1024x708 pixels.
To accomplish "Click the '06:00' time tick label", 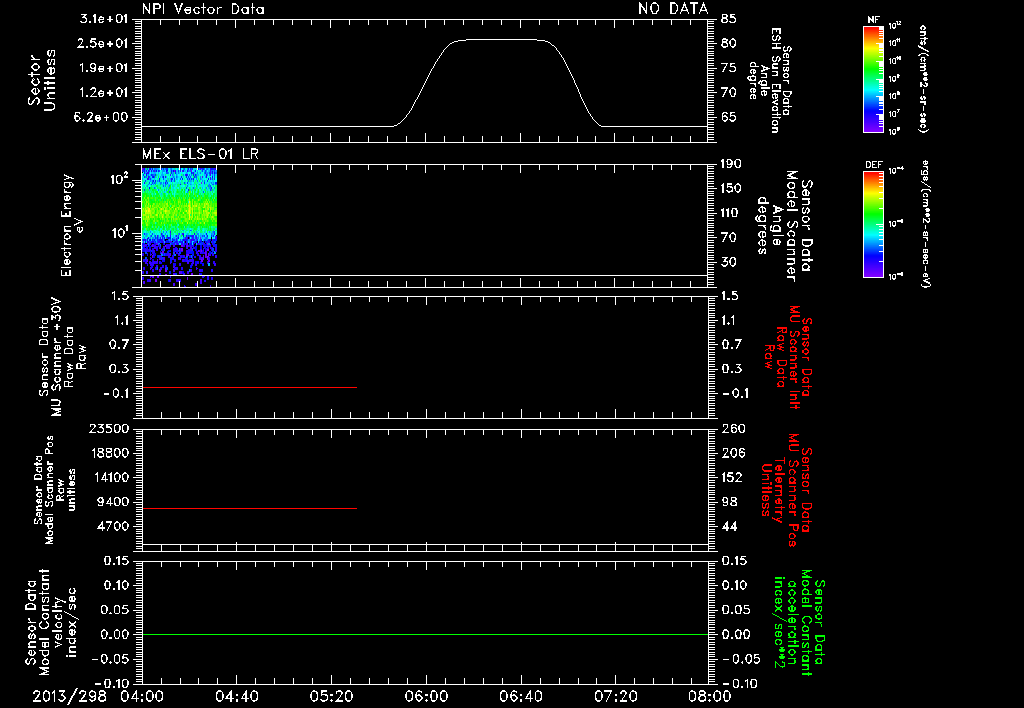I will pyautogui.click(x=425, y=696).
